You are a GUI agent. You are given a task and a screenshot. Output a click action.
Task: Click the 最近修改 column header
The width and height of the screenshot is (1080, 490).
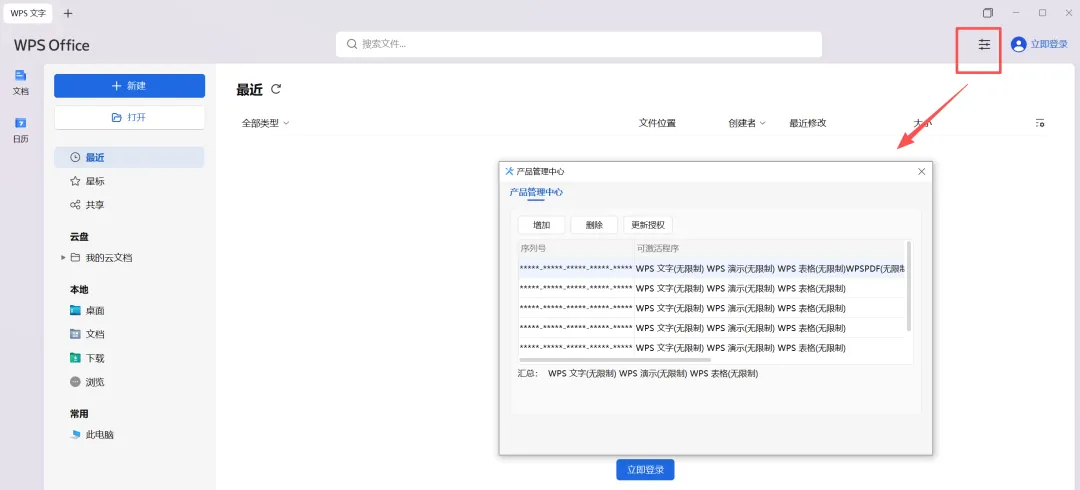807,123
